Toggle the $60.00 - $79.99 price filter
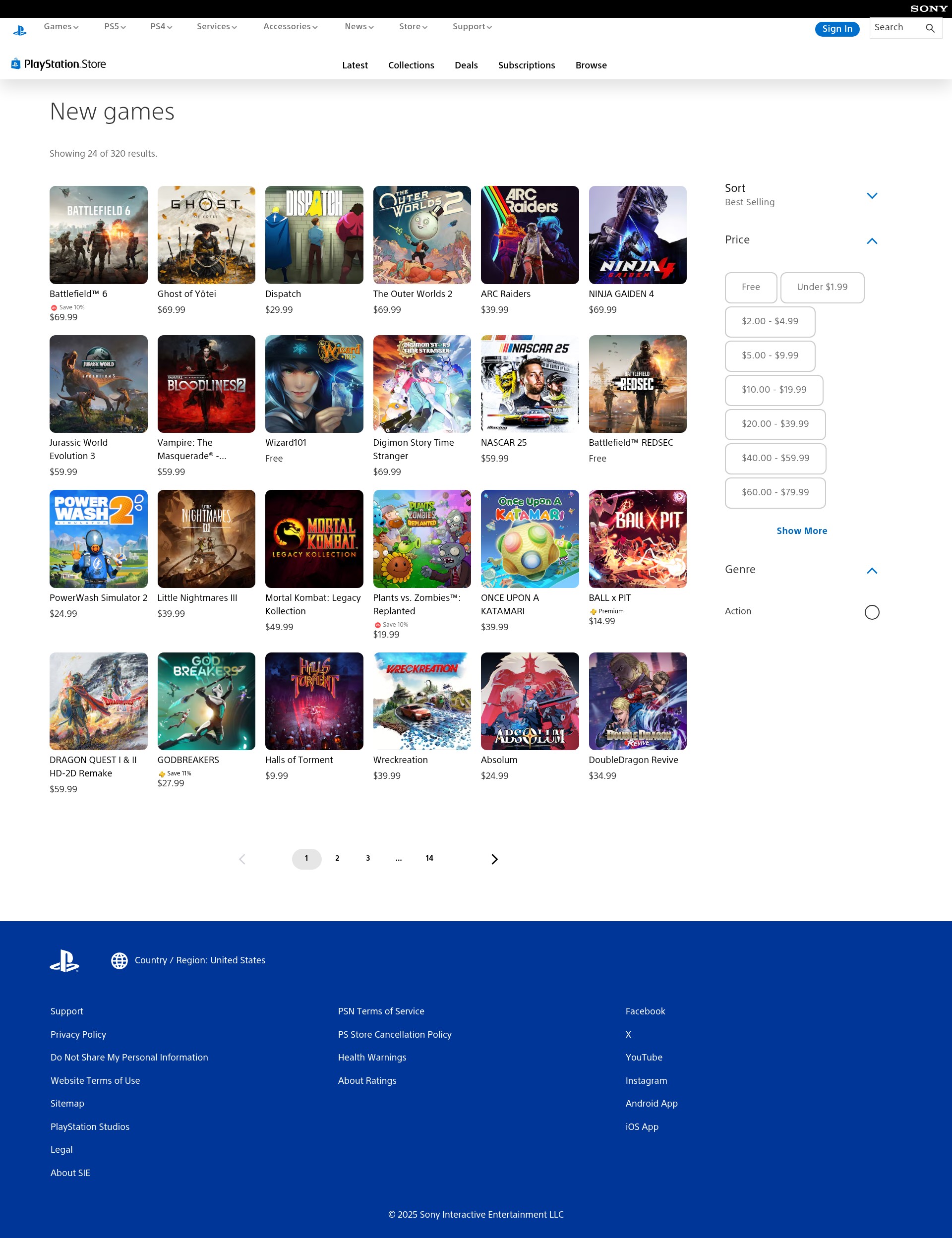 coord(775,493)
